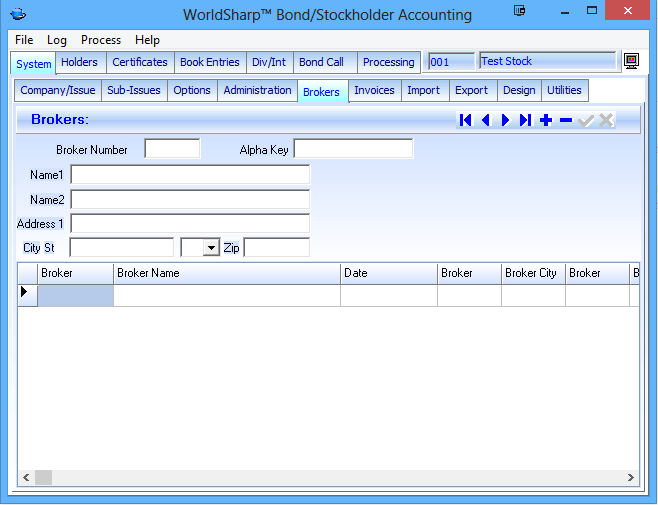Open the state dropdown beside City St

[210, 248]
